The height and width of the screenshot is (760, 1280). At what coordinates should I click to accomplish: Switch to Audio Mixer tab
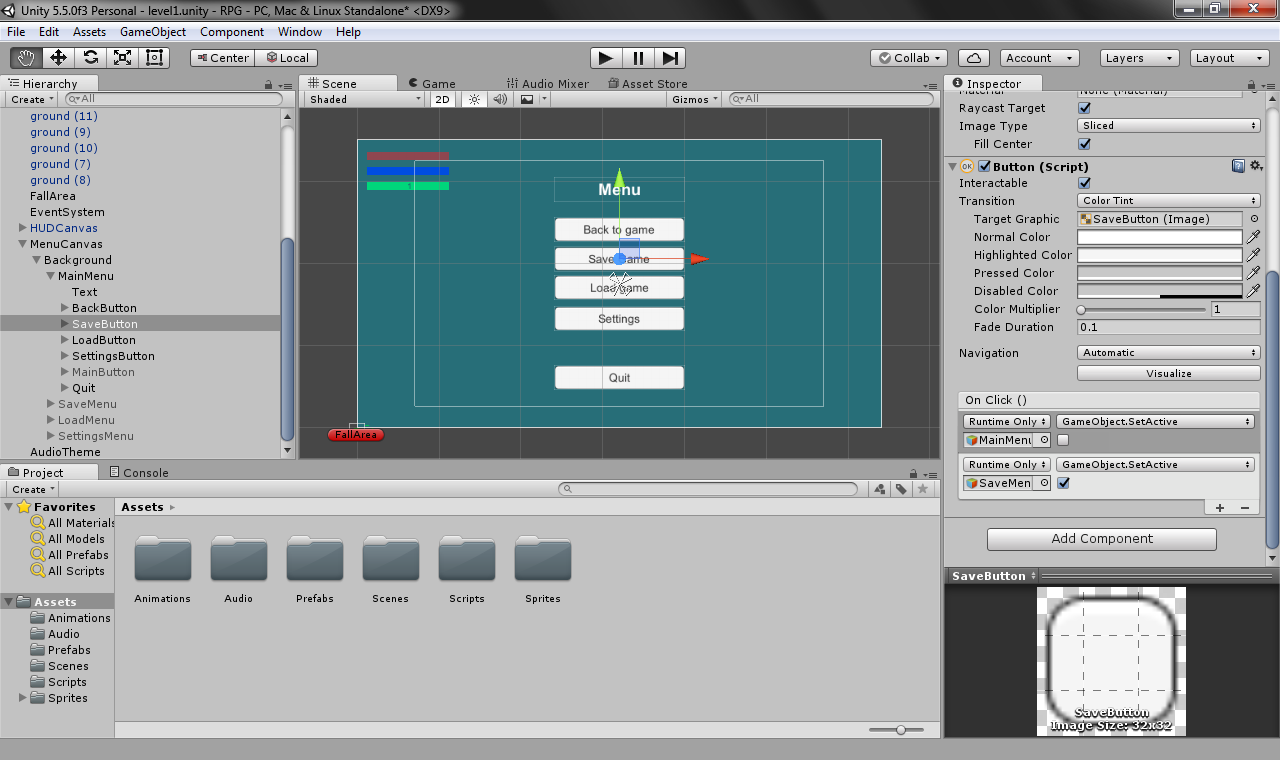547,84
